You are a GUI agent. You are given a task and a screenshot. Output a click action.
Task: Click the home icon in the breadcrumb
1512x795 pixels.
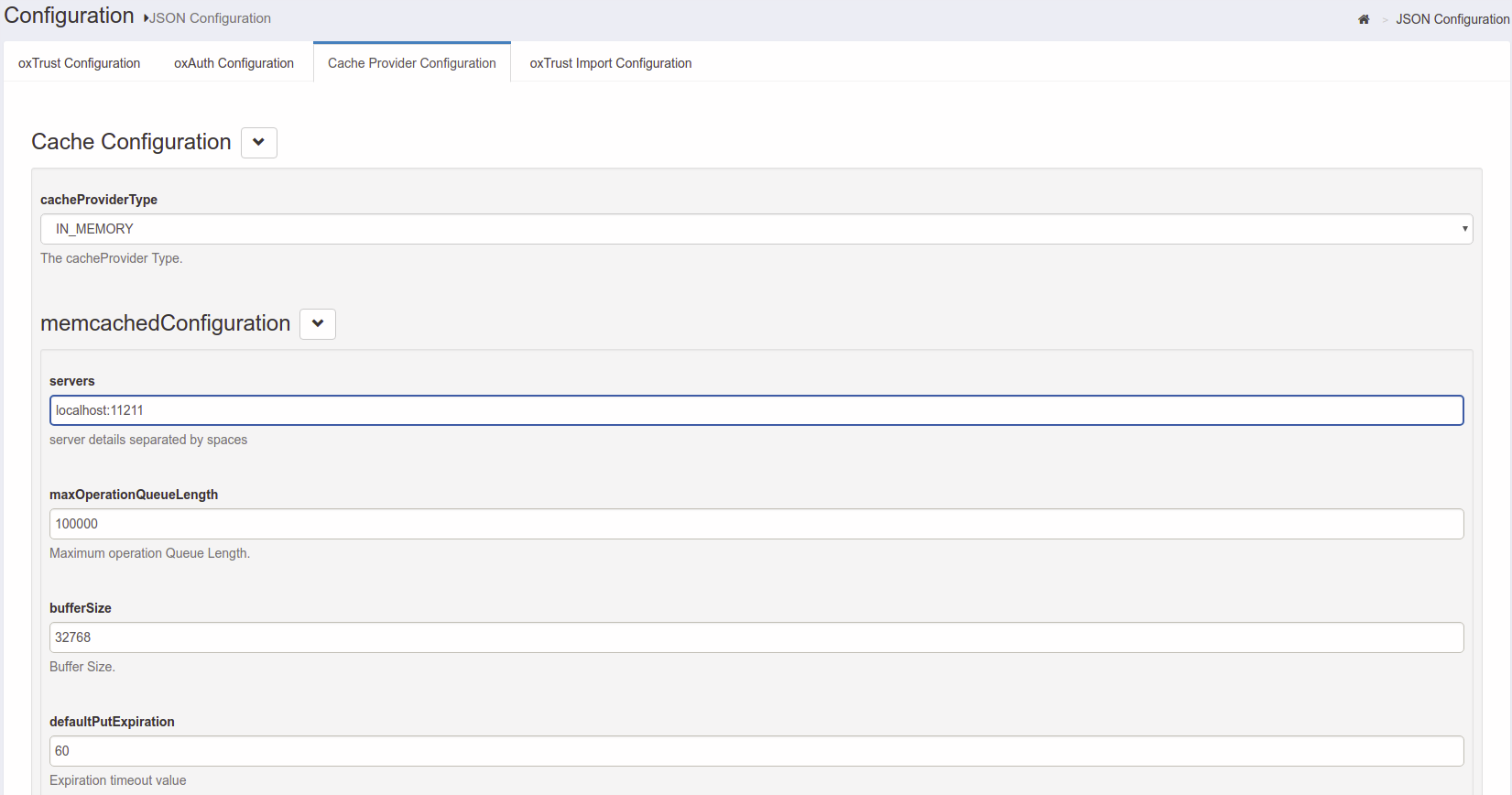[x=1363, y=19]
